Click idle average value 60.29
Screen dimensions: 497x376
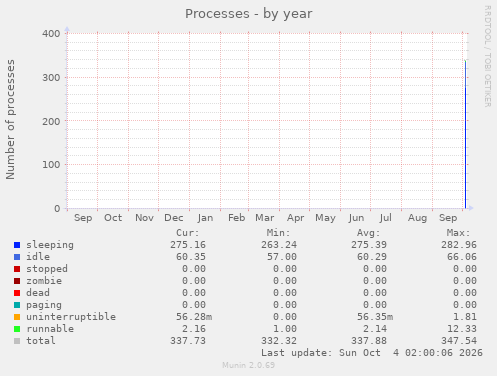(x=372, y=257)
